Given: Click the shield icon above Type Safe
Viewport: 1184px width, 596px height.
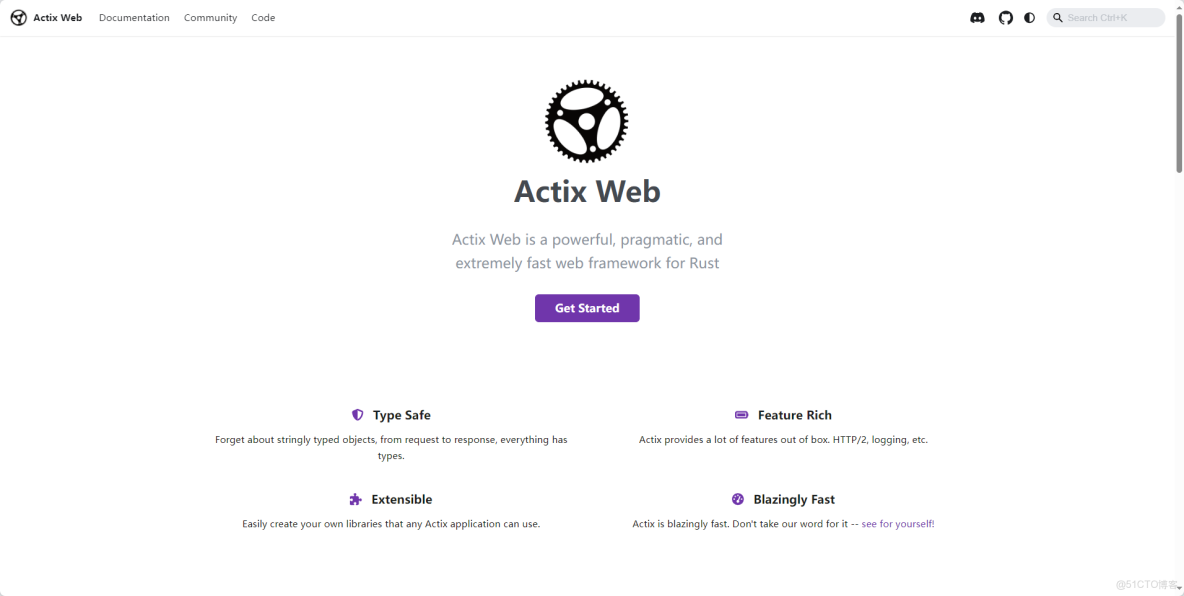Looking at the screenshot, I should [x=357, y=414].
